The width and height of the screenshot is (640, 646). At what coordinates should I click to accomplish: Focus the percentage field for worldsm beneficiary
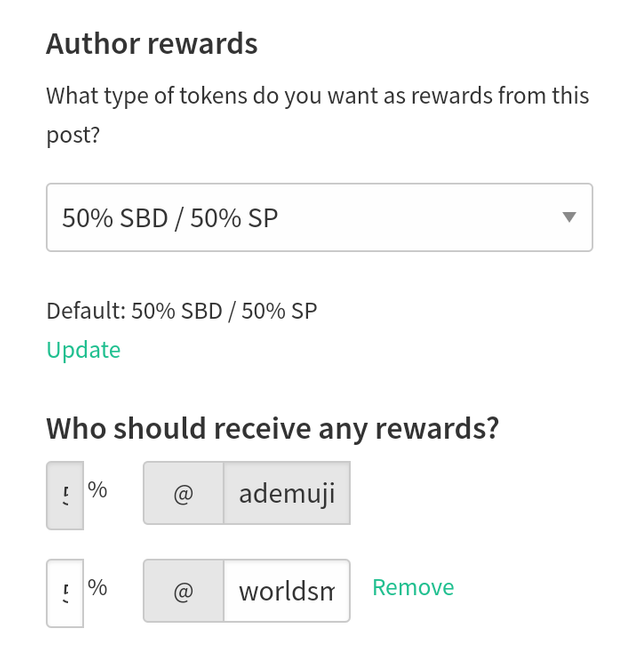[x=65, y=593]
